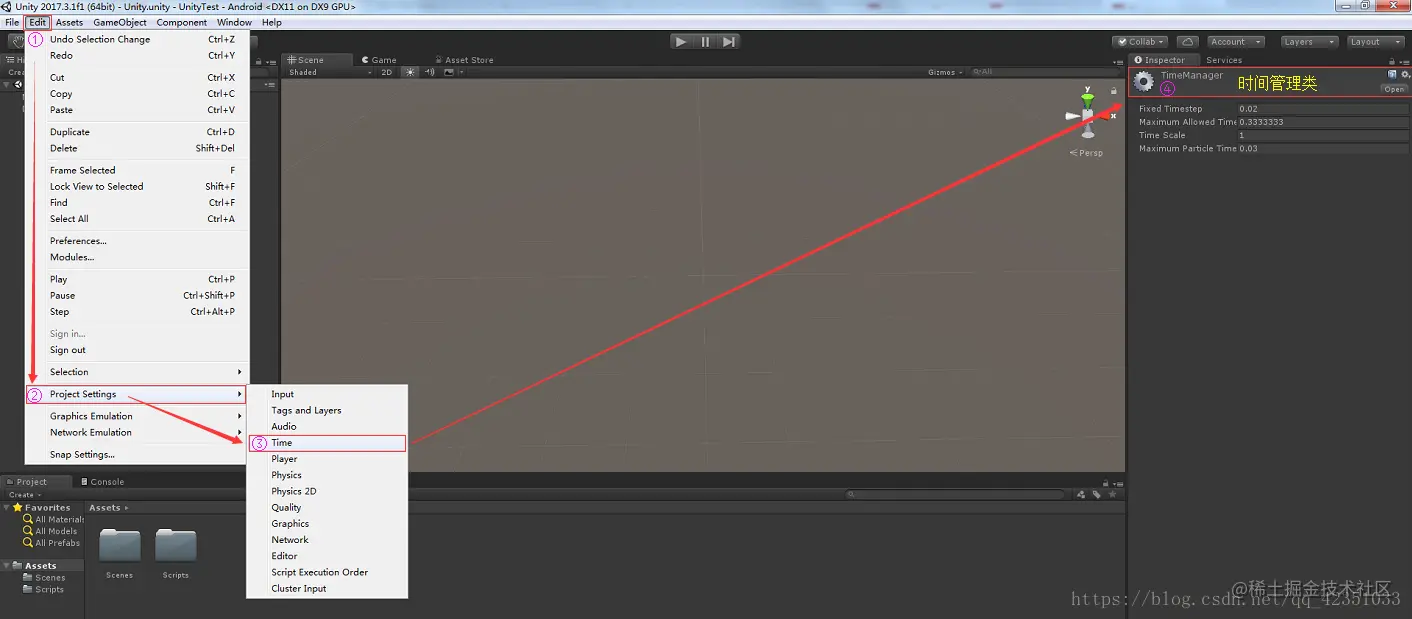Open the Collab dropdown
1412x619 pixels.
point(1141,42)
